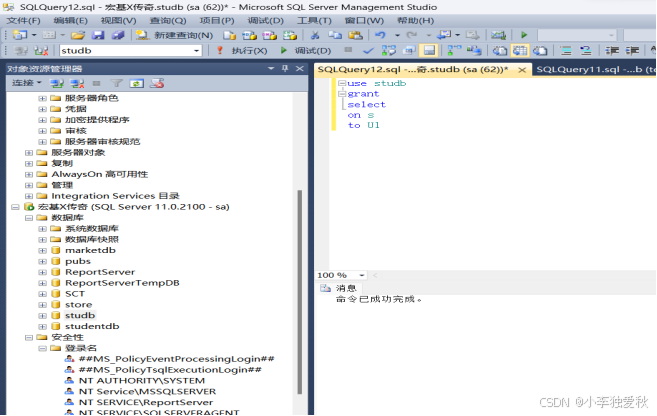
Task: Click the Cut scissors icon
Action: click(x=315, y=35)
